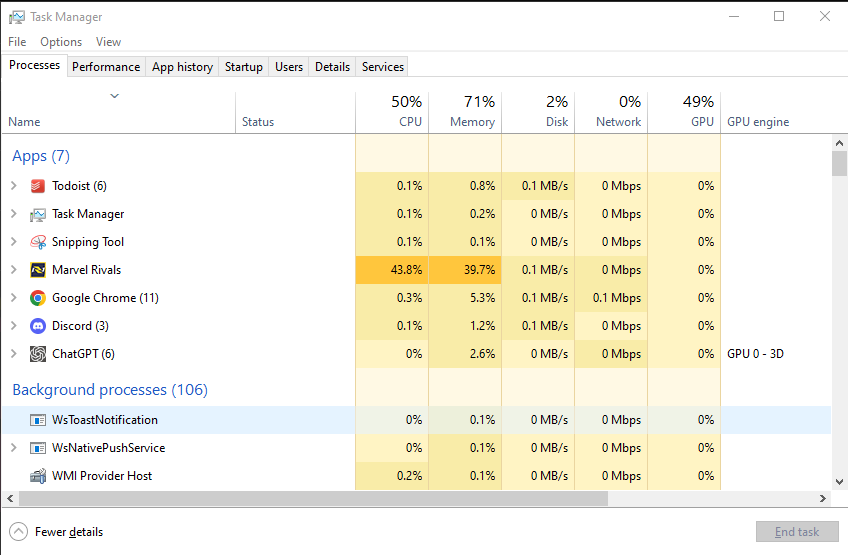
Task: Switch to the Startup tab
Action: [243, 67]
